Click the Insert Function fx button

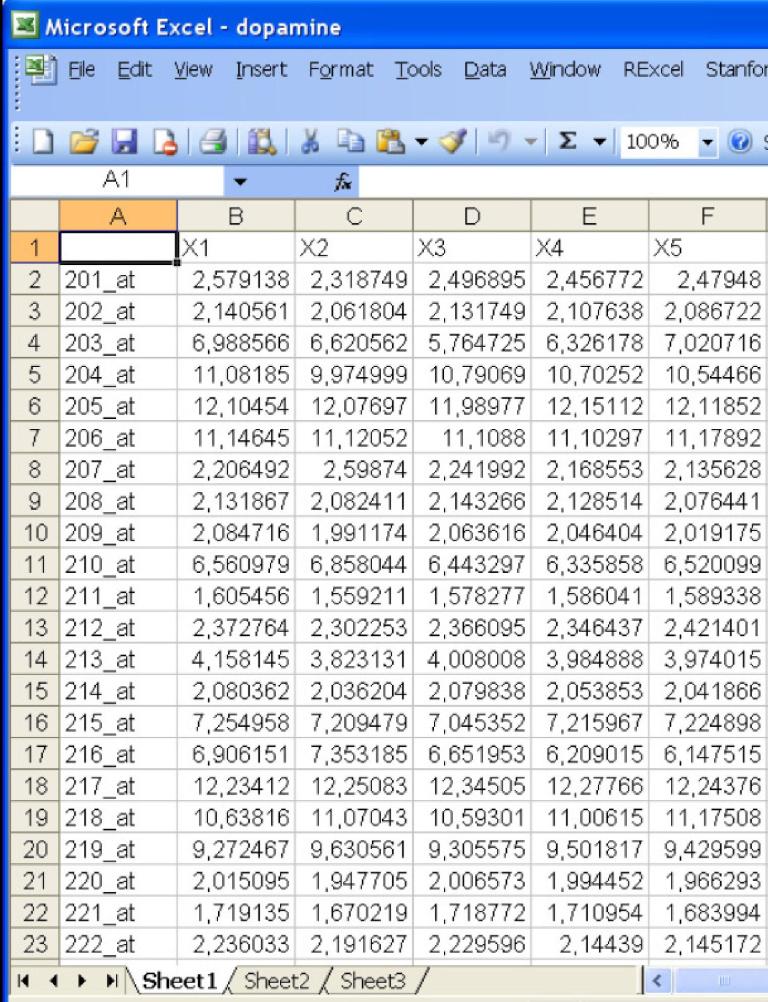[x=341, y=181]
